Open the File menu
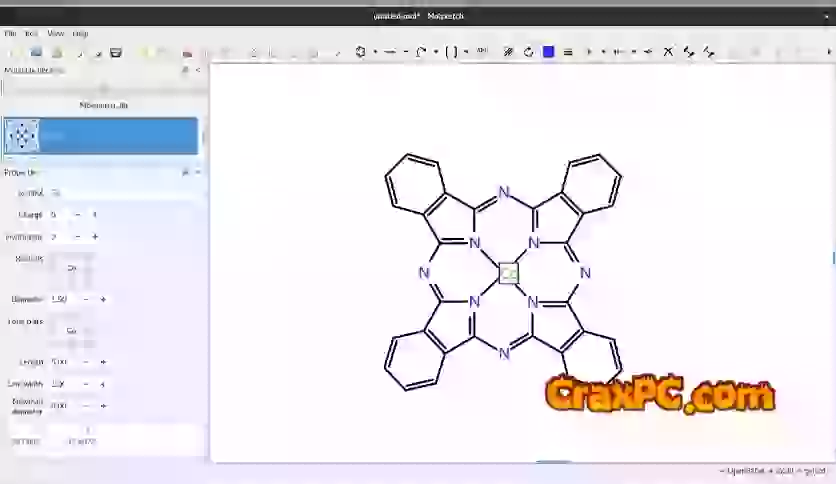836x484 pixels. (x=10, y=33)
